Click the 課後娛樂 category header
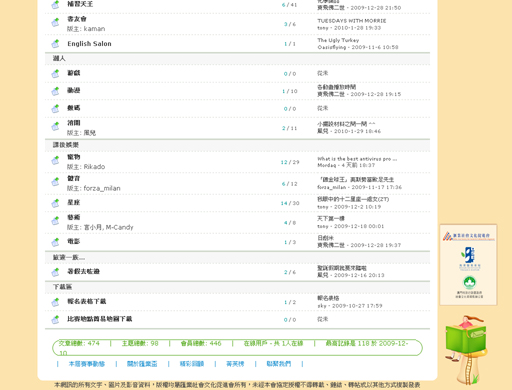Image resolution: width=512 pixels, height=390 pixels. [x=66, y=145]
